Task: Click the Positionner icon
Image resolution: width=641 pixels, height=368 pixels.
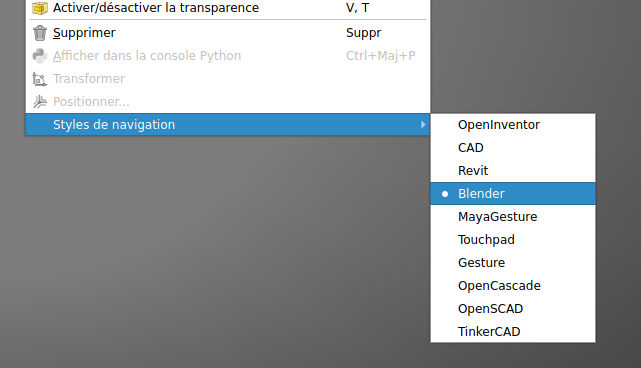Action: tap(40, 101)
